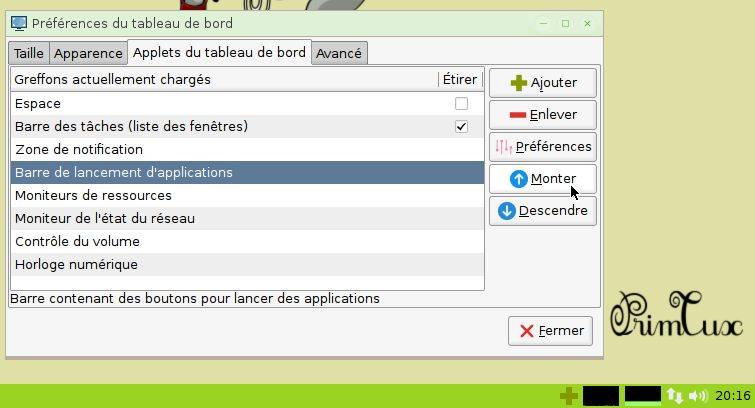Maximize the preferences window

point(565,23)
